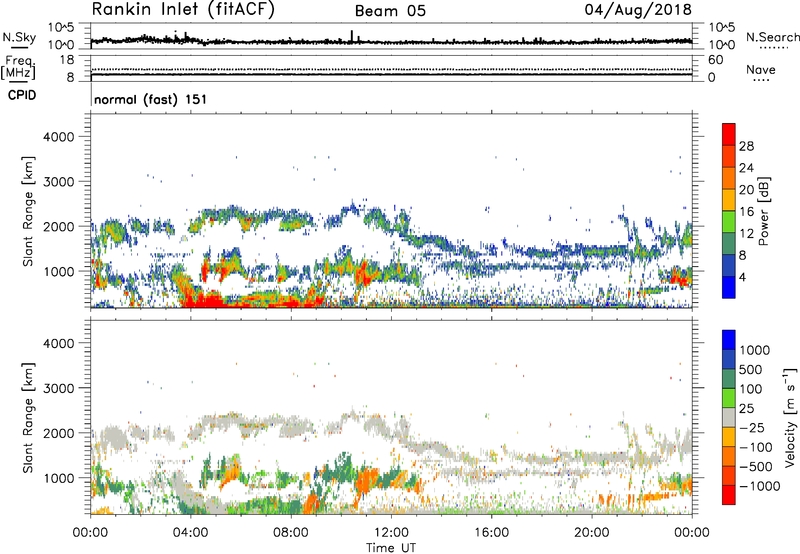Click the '12:00' time axis label

(x=391, y=533)
